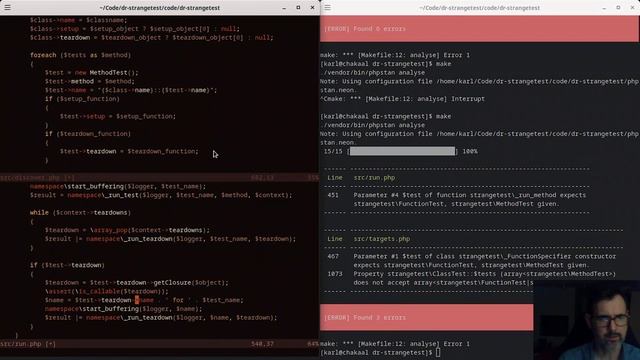Click the upper split's file status line
The image size is (640, 360).
point(160,178)
